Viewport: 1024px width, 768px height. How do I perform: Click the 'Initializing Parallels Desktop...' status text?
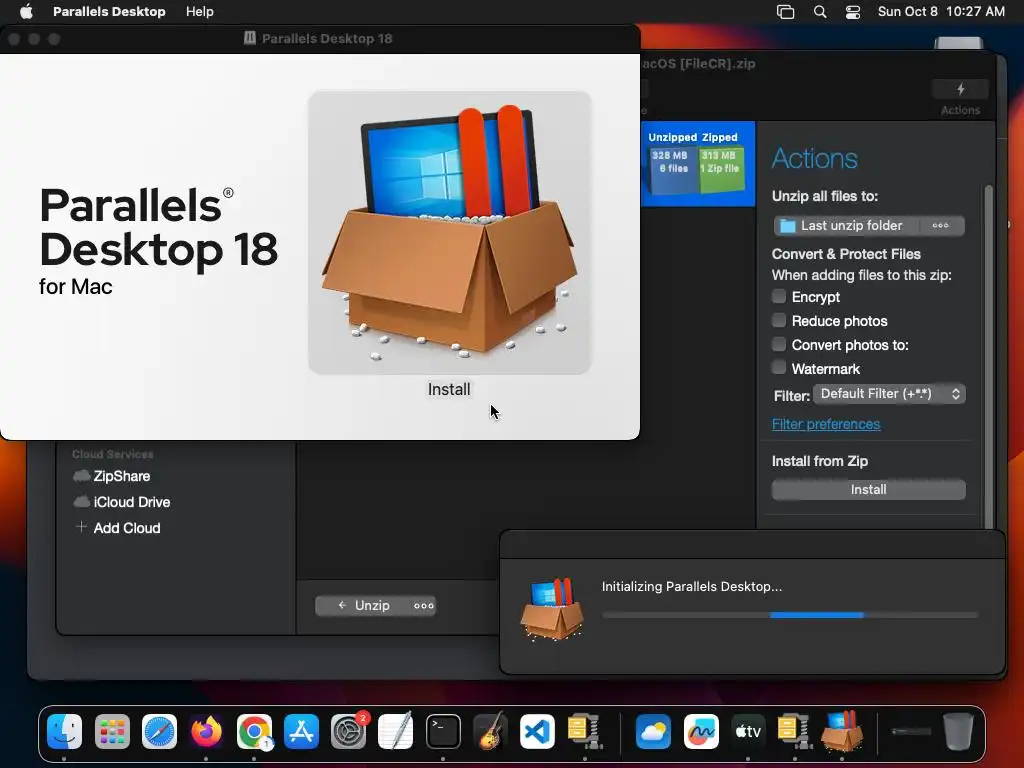click(692, 586)
